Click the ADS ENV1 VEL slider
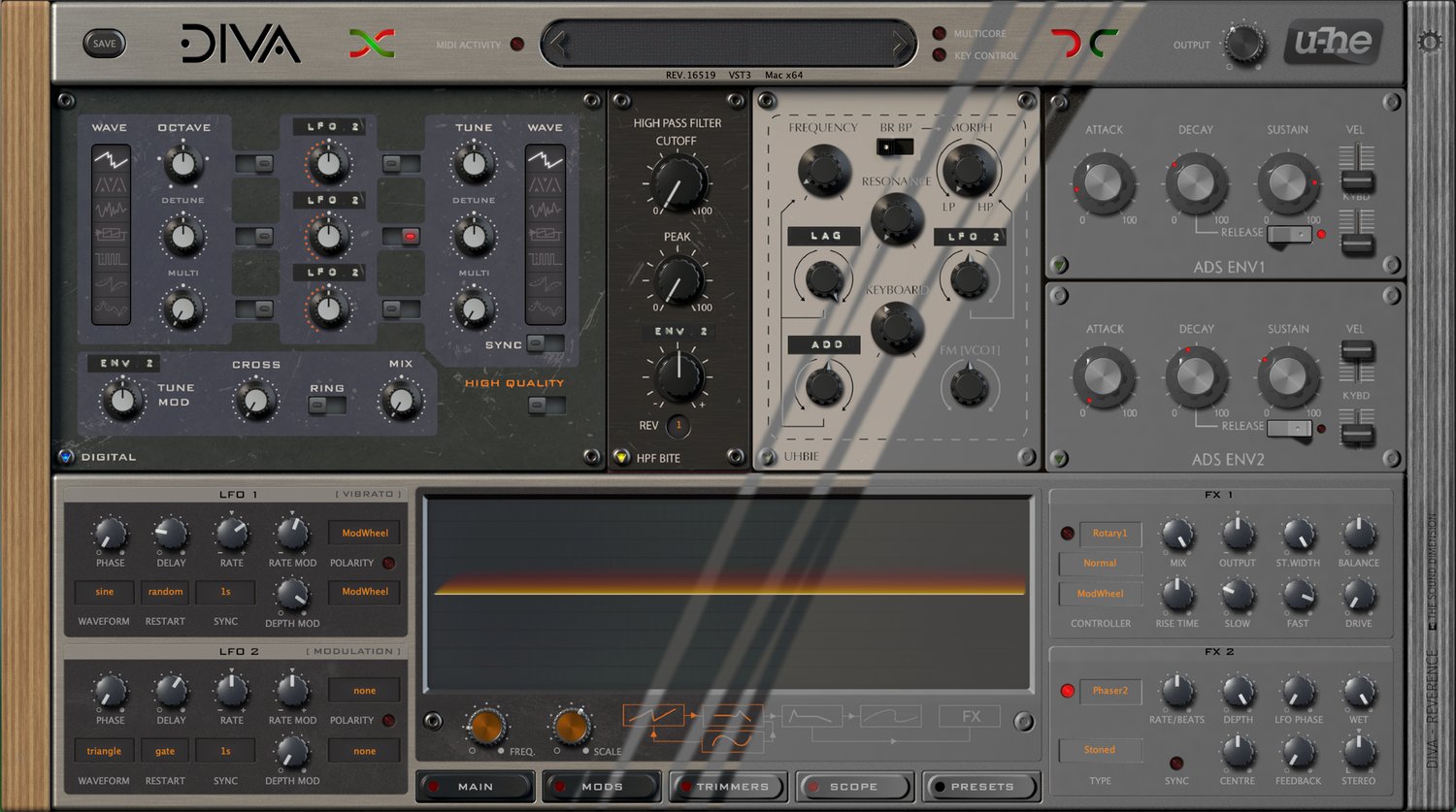 tap(1356, 169)
